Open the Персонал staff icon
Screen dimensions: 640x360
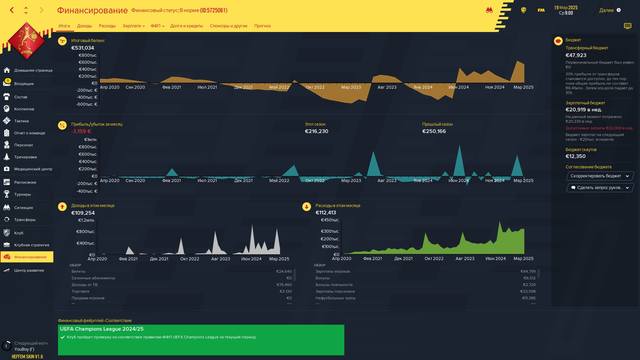tap(7, 145)
